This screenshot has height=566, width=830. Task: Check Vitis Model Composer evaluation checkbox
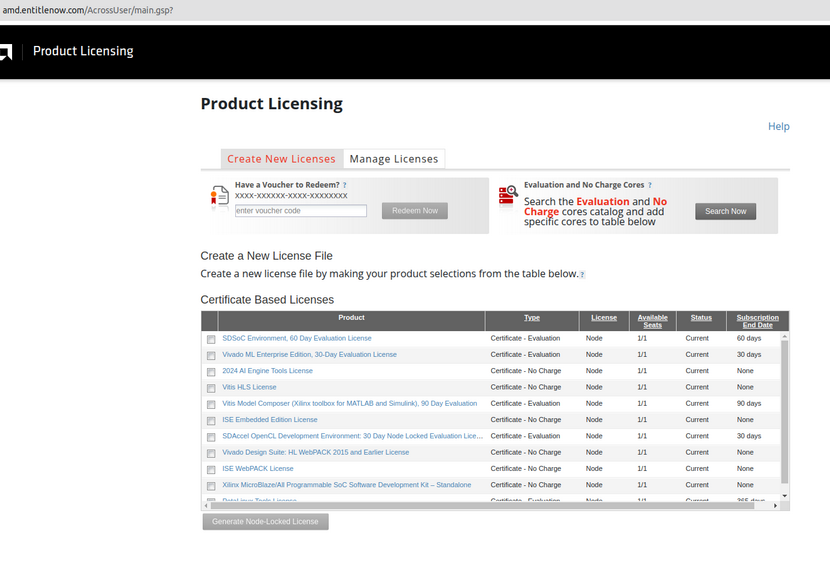(x=211, y=405)
